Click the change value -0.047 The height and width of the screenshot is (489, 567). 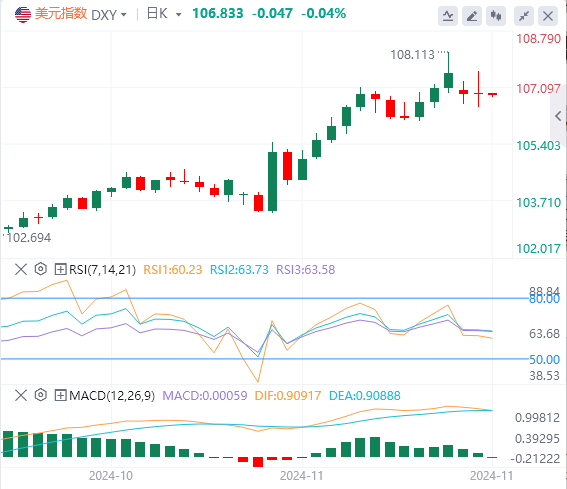pos(272,14)
